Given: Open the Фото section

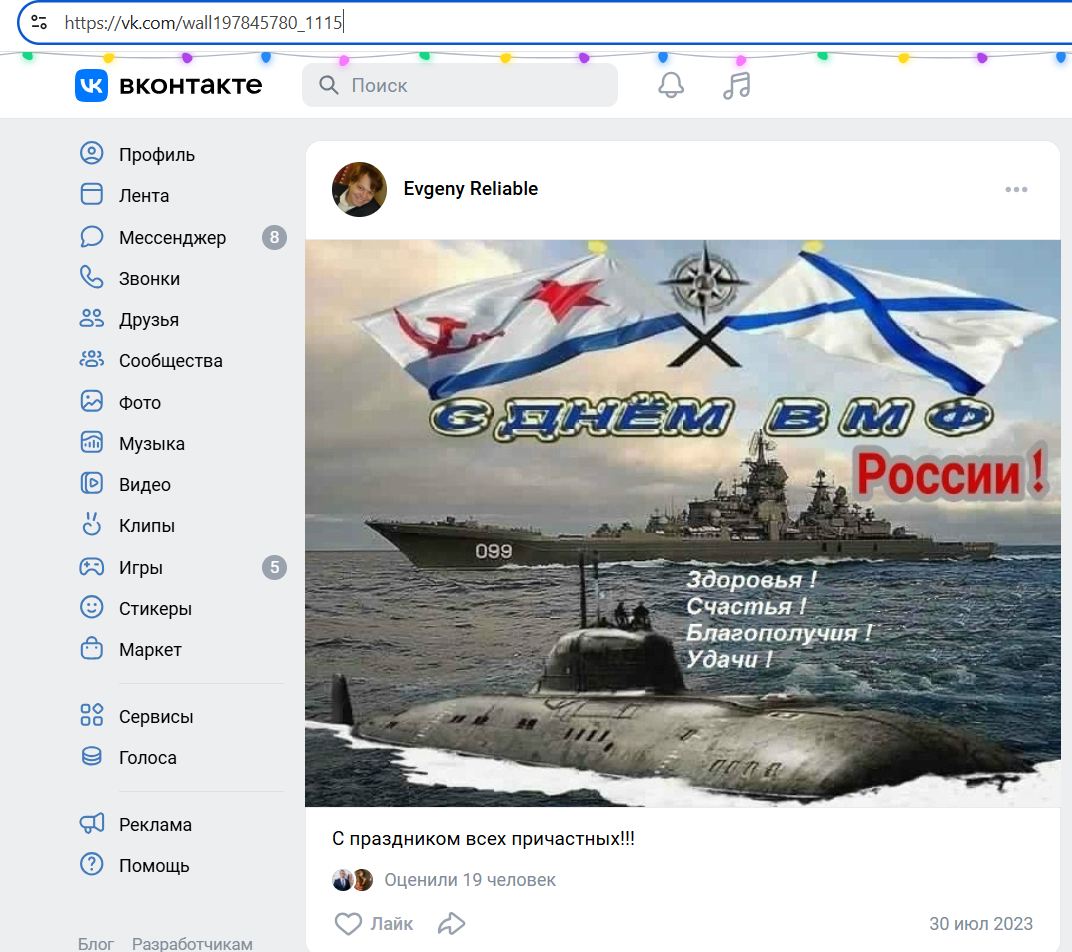Looking at the screenshot, I should [x=91, y=401].
